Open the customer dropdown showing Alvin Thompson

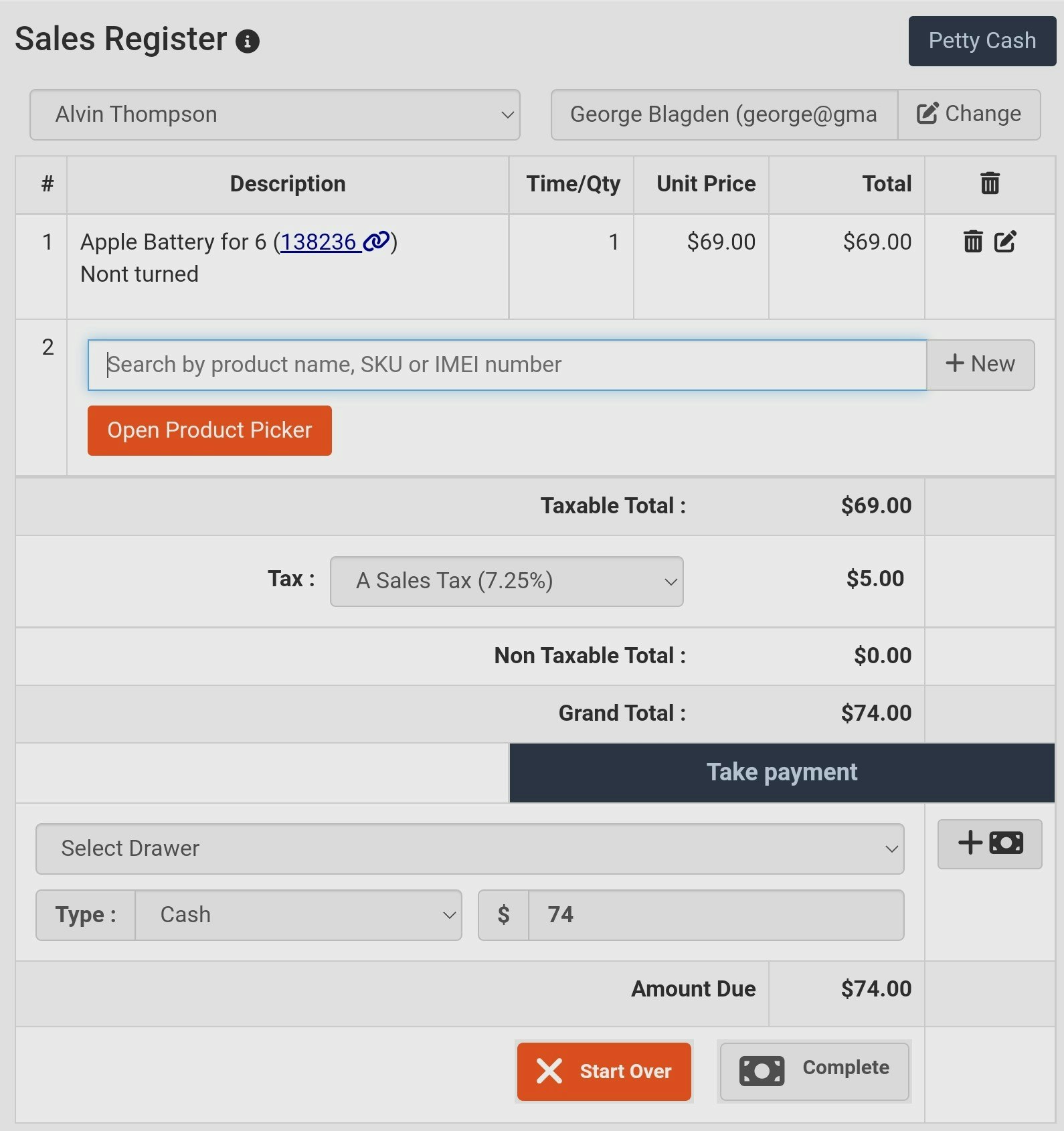tap(274, 114)
